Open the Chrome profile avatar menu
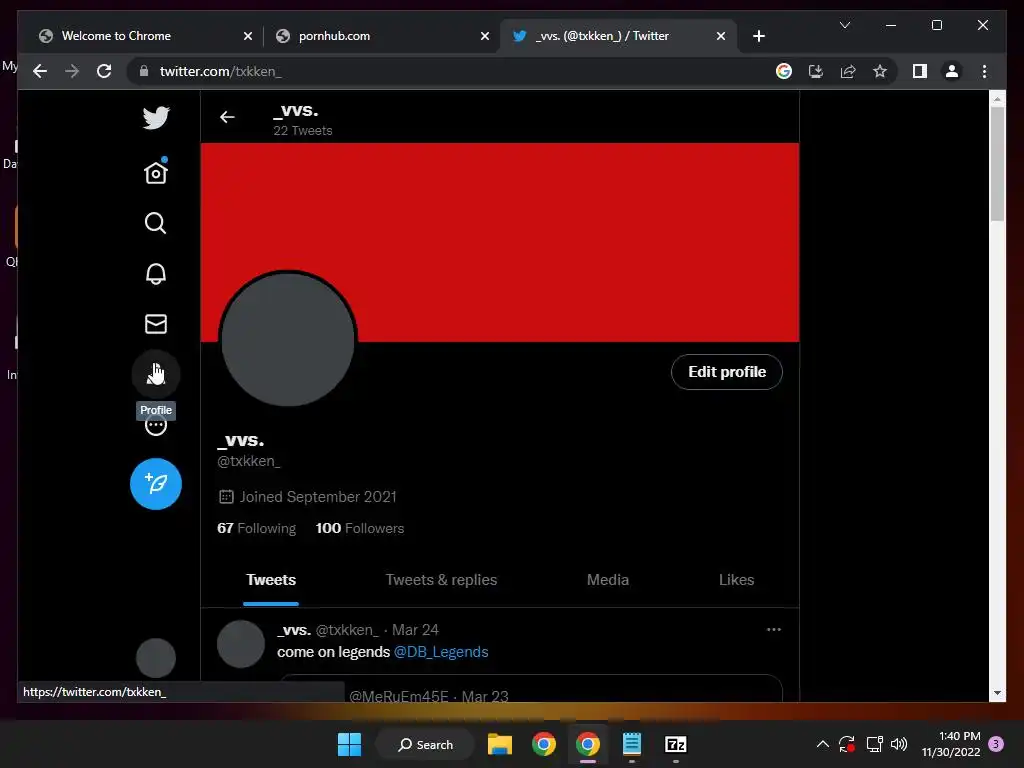 [952, 71]
